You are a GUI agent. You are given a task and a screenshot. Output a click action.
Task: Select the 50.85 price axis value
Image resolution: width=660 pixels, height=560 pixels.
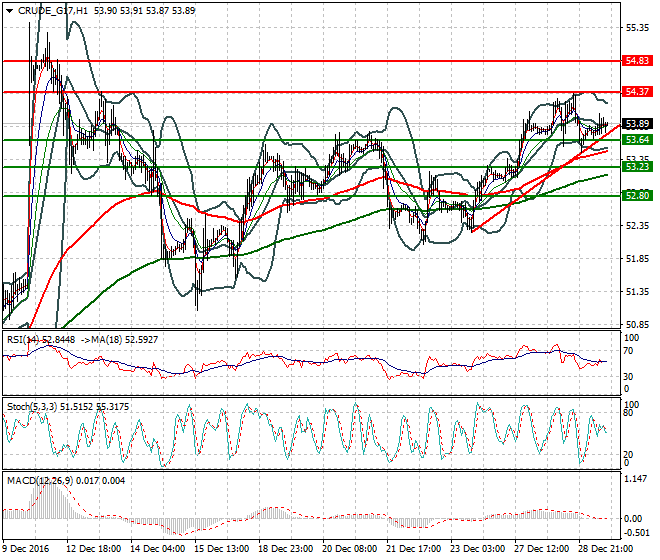[x=637, y=325]
